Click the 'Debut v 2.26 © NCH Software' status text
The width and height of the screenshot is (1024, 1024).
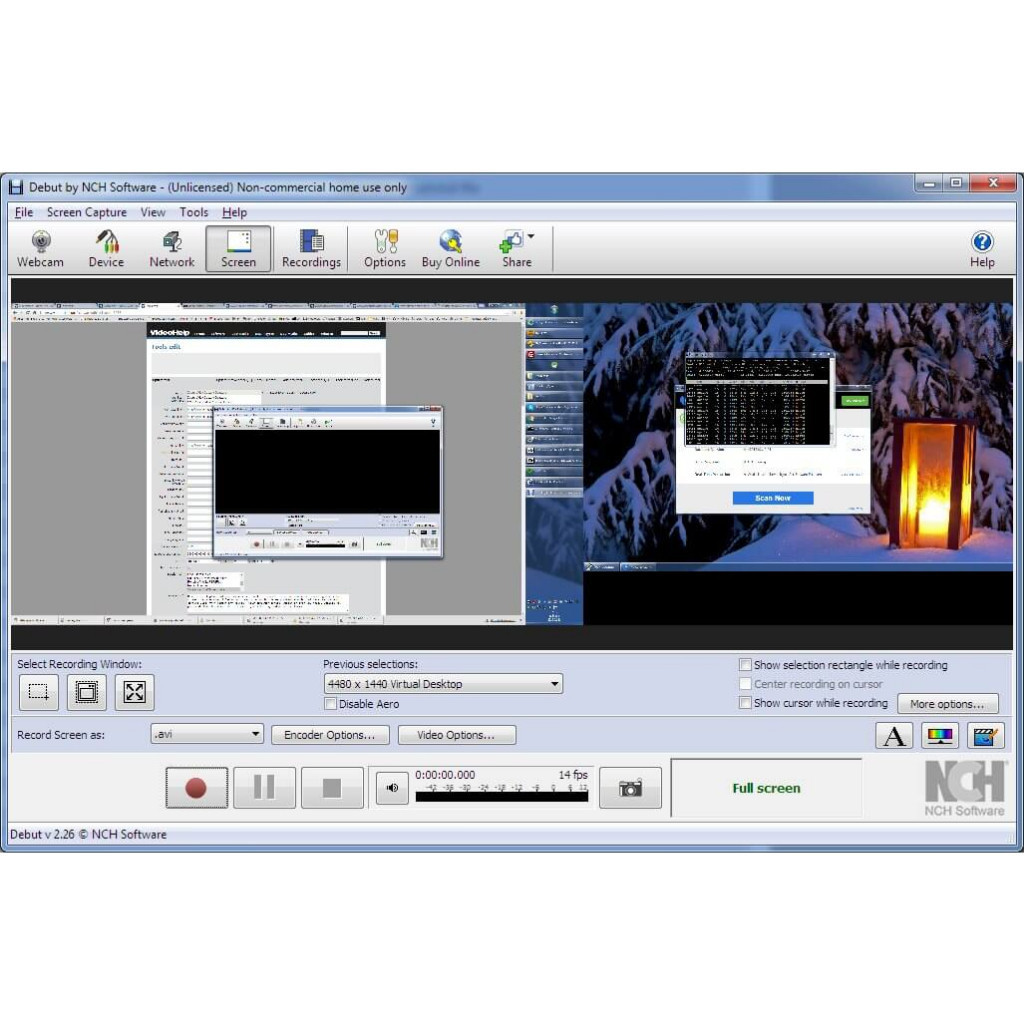[x=88, y=834]
